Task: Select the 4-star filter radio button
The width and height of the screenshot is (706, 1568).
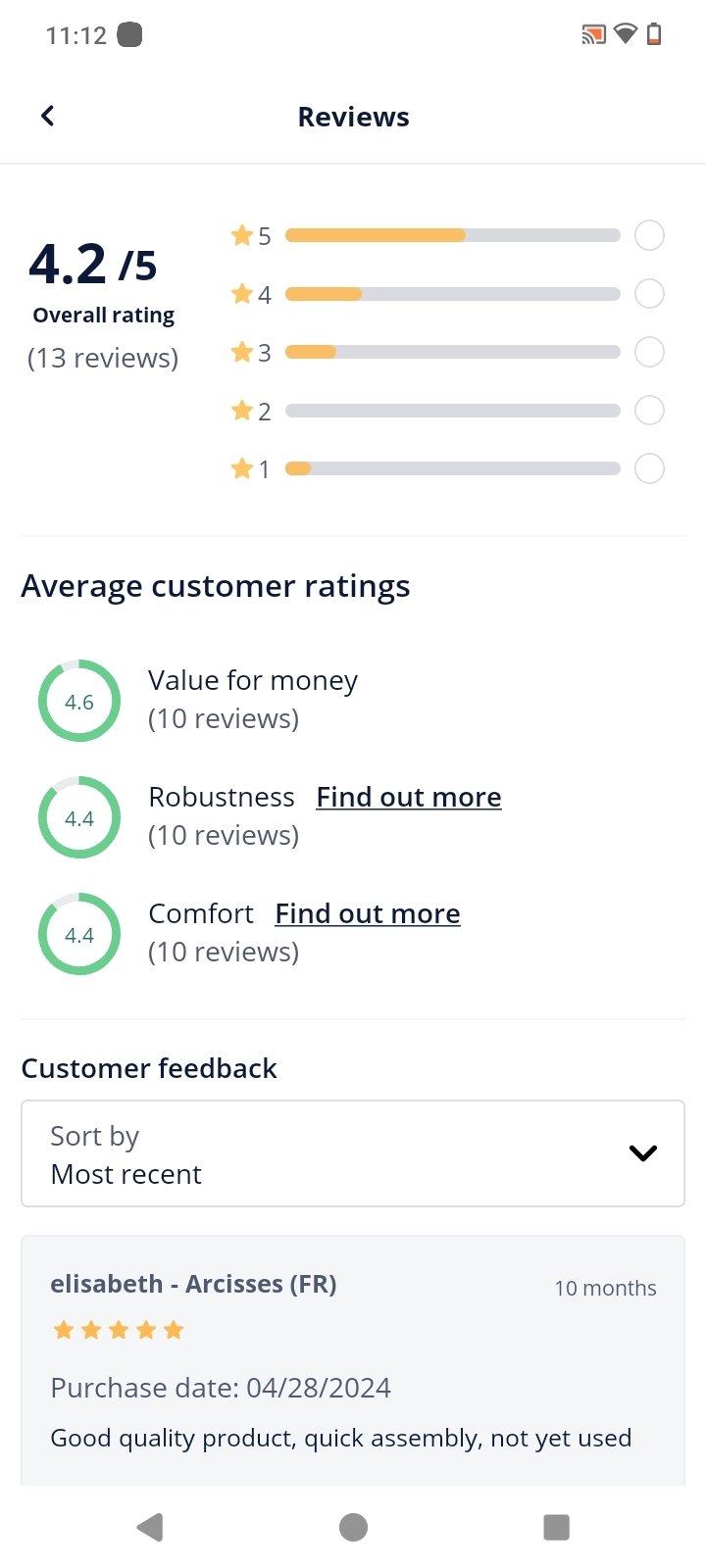Action: click(649, 294)
